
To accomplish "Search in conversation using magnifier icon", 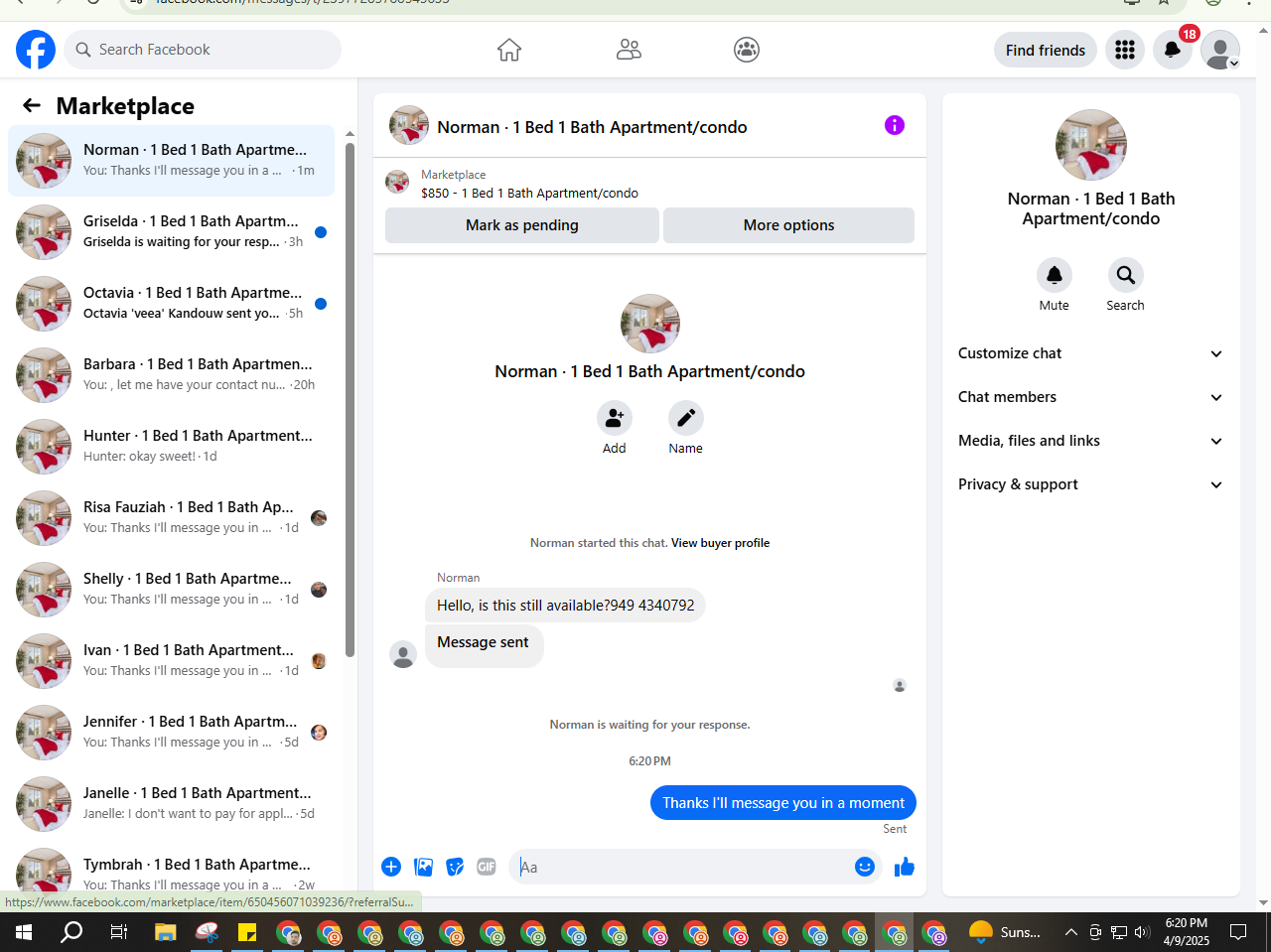I will 1126,275.
